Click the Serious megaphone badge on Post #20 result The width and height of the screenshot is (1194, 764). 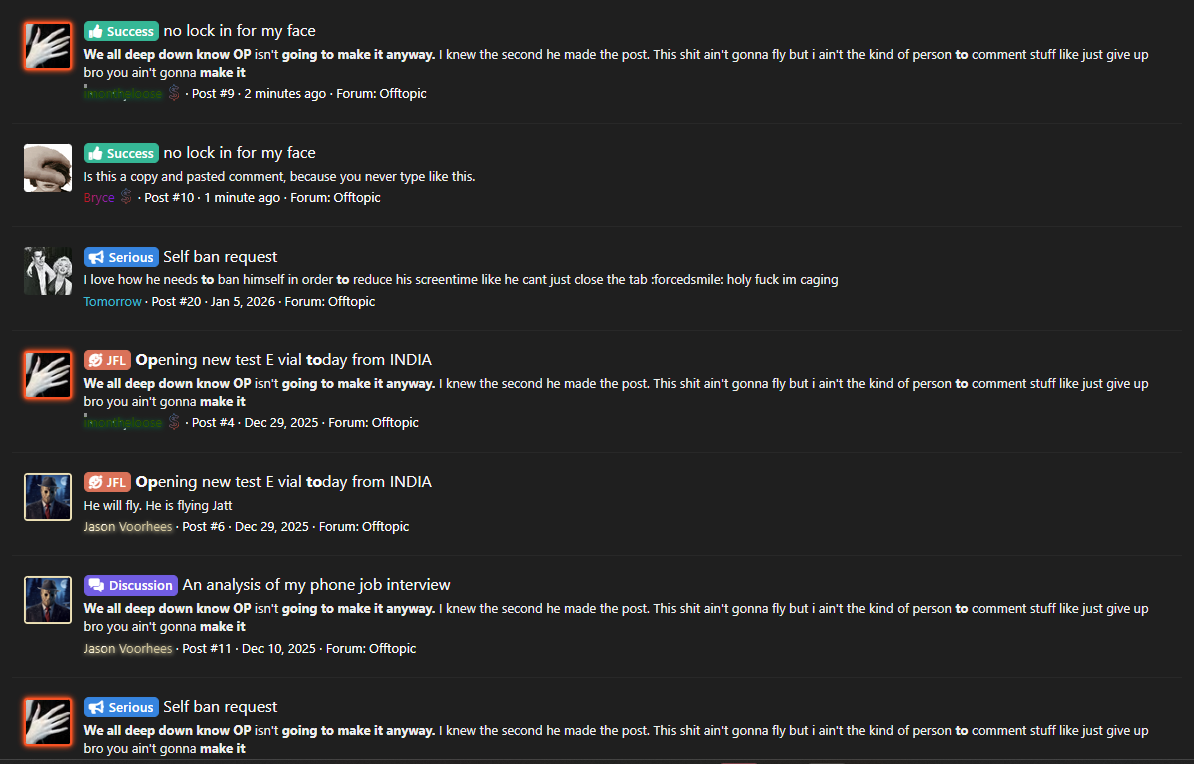pyautogui.click(x=121, y=257)
